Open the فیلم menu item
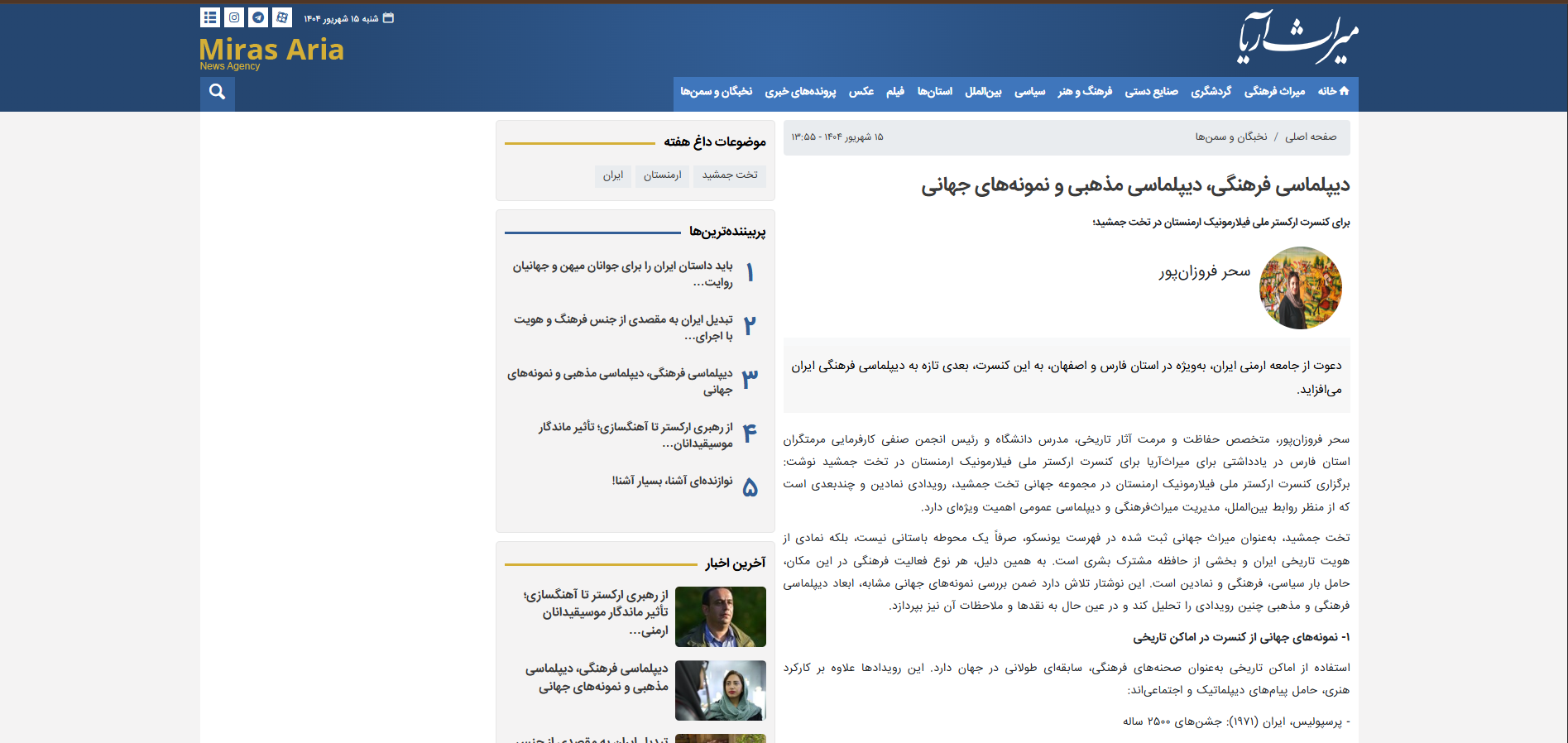The width and height of the screenshot is (1568, 743). tap(895, 92)
